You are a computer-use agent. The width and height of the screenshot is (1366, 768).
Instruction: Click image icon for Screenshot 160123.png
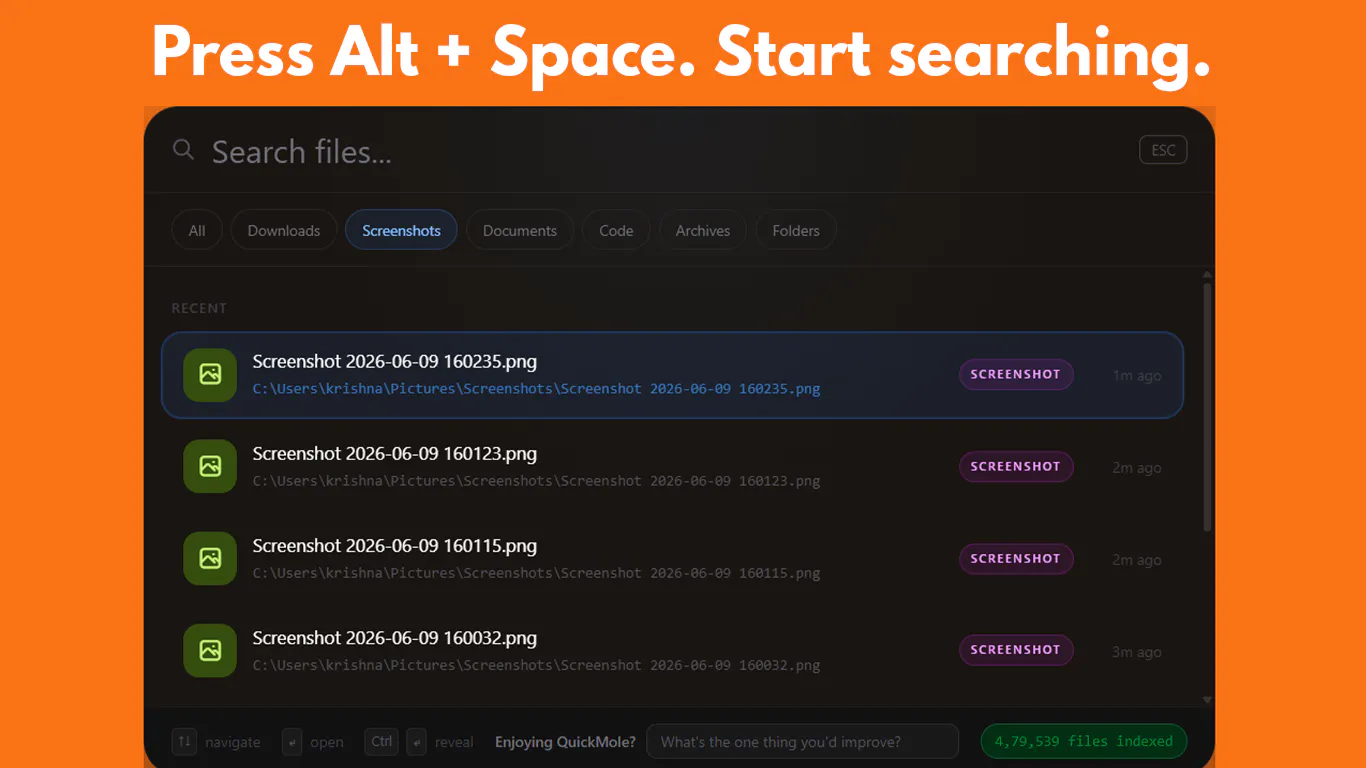210,466
